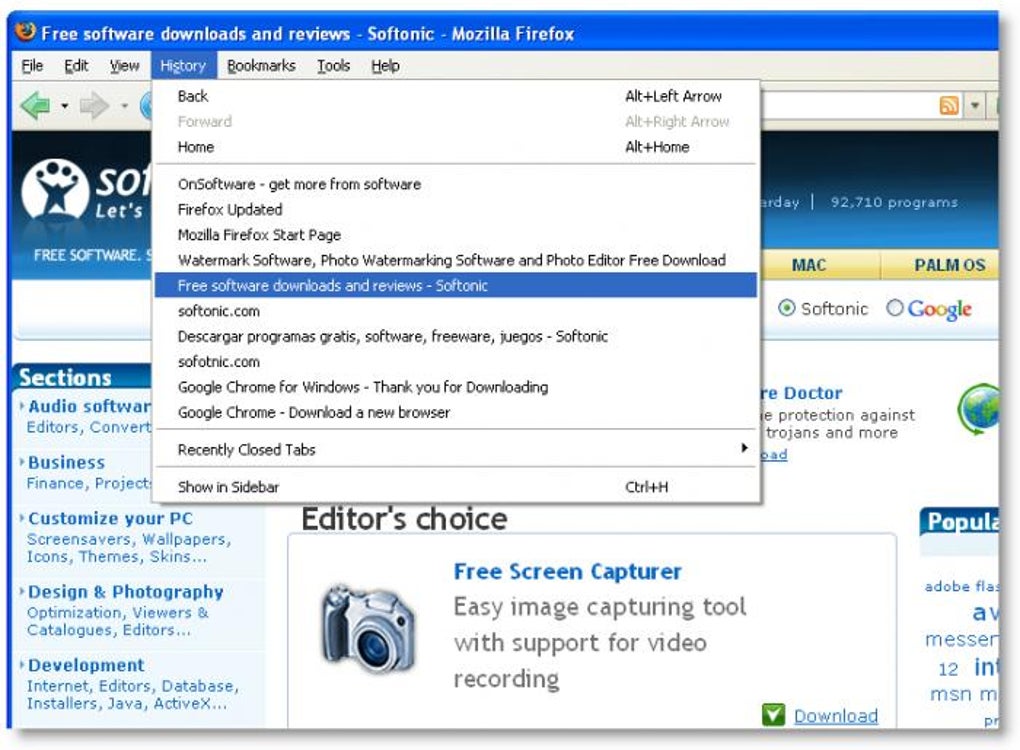The height and width of the screenshot is (750, 1020).
Task: Select Mozilla Firefox Start Page history entry
Action: coord(456,235)
